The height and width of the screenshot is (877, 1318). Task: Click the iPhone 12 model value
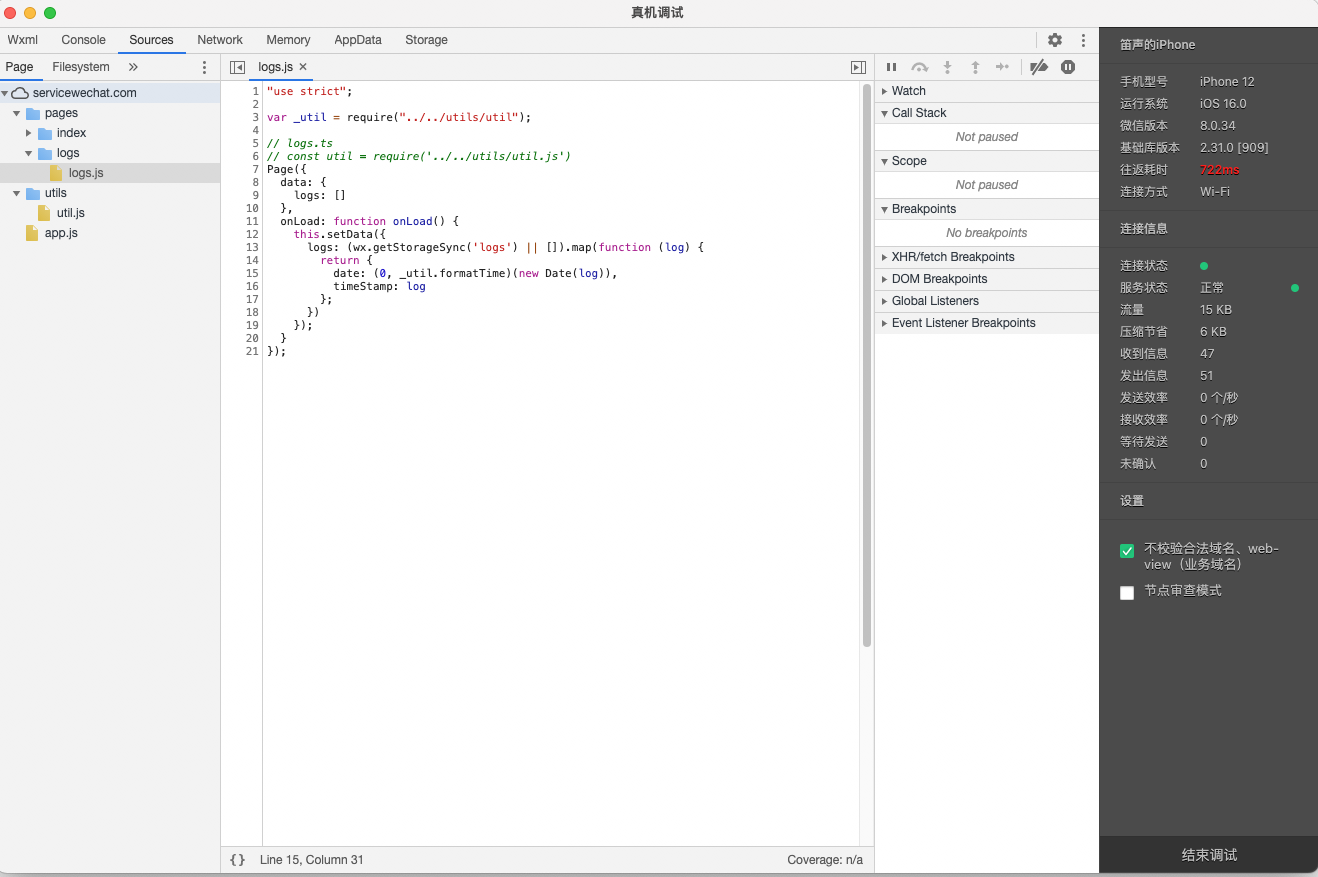(x=1227, y=82)
